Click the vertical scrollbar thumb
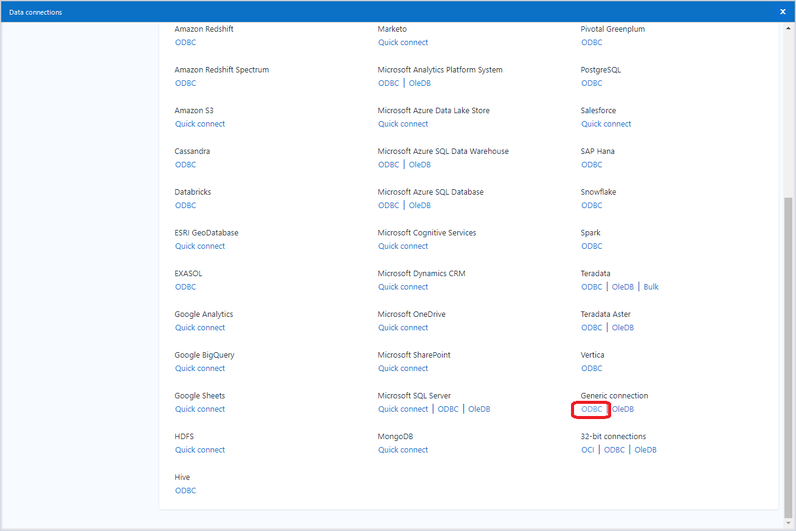This screenshot has height=531, width=796. click(x=788, y=357)
